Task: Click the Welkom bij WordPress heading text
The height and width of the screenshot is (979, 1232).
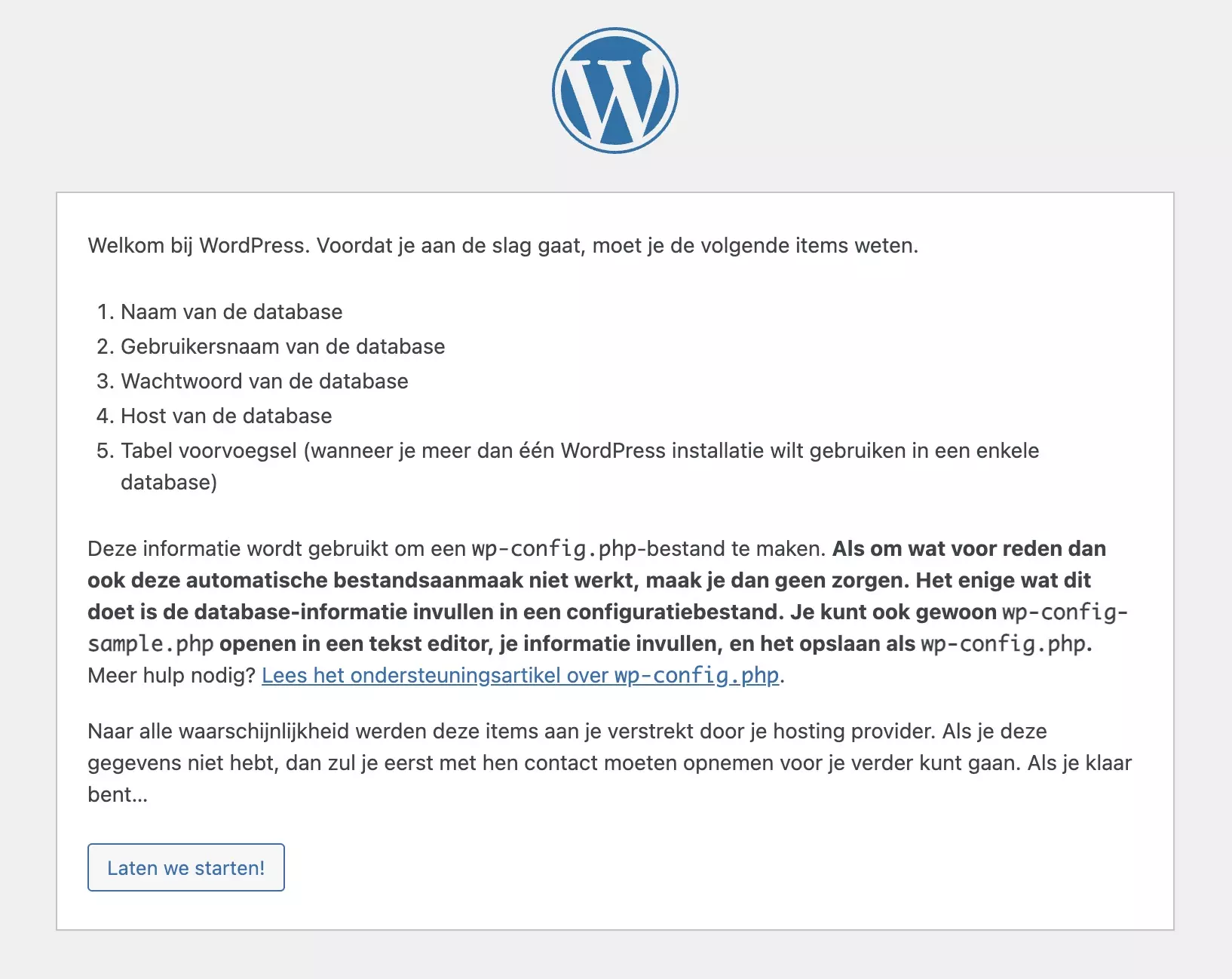Action: (503, 244)
